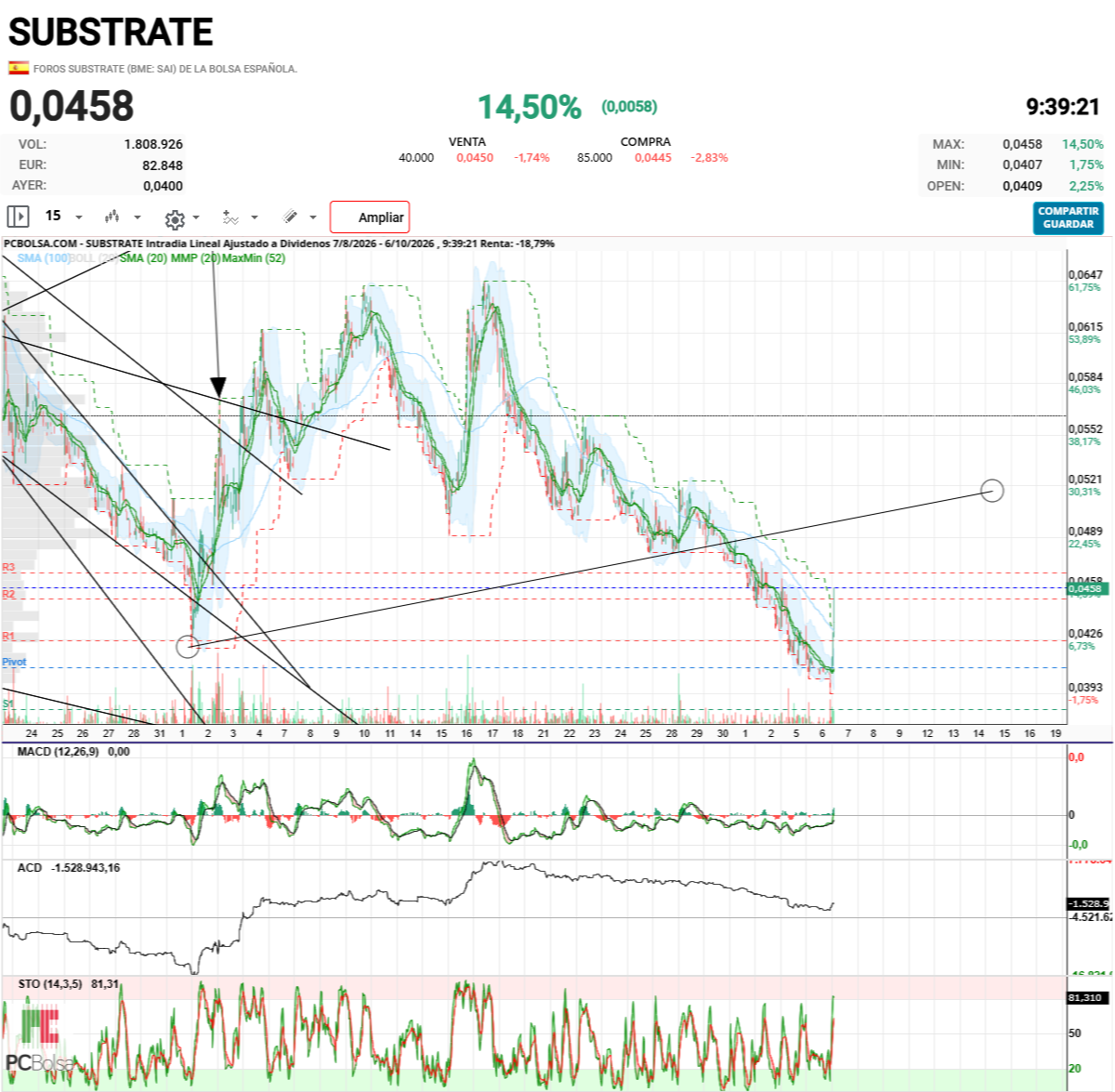Screen dimensions: 1115x1092
Task: Toggle the SMA (100) indicator legend
Action: [x=44, y=258]
